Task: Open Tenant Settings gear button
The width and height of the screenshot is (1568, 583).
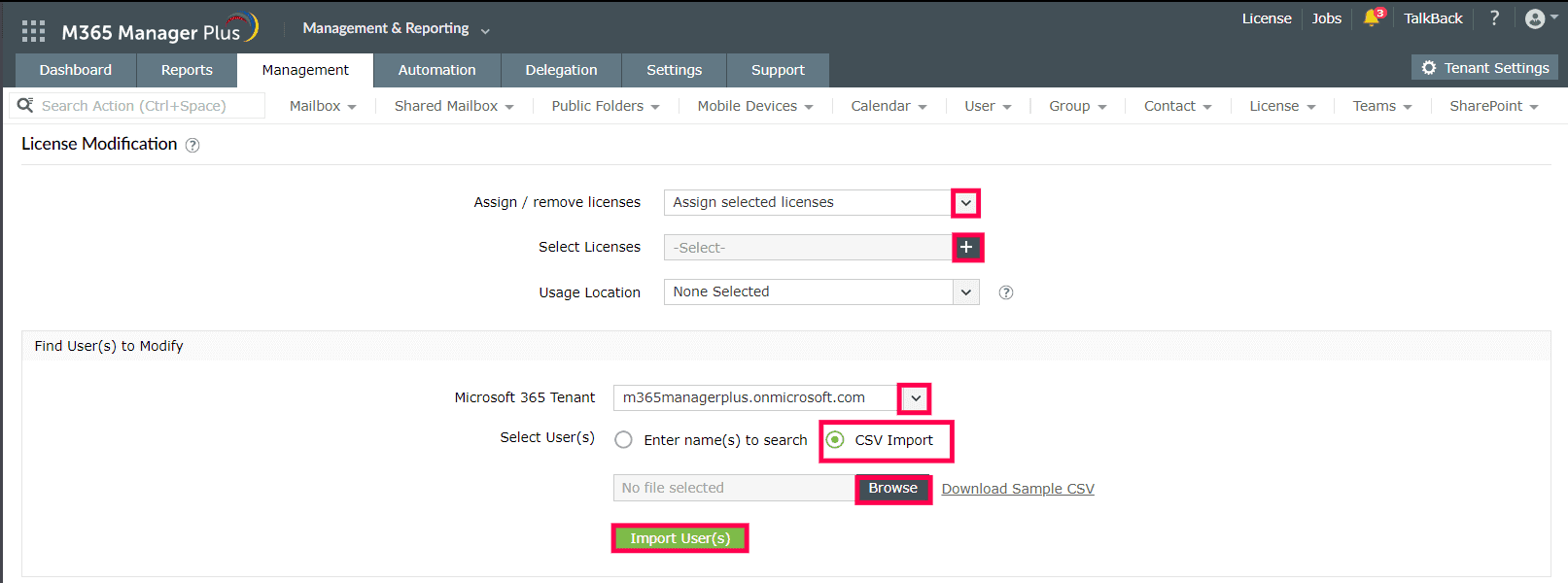Action: [x=1484, y=68]
